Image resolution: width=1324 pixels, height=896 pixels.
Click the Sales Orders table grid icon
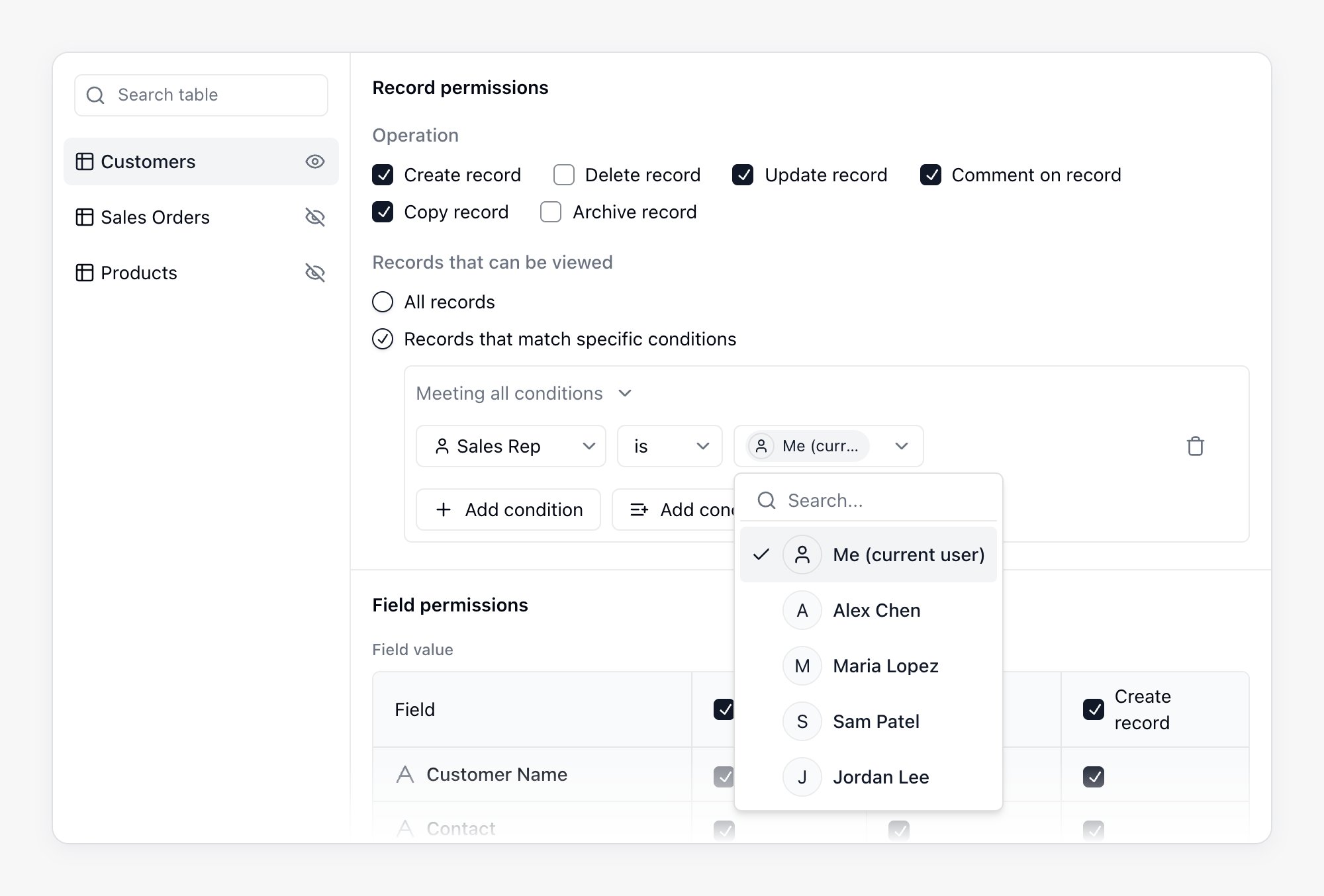pos(85,217)
